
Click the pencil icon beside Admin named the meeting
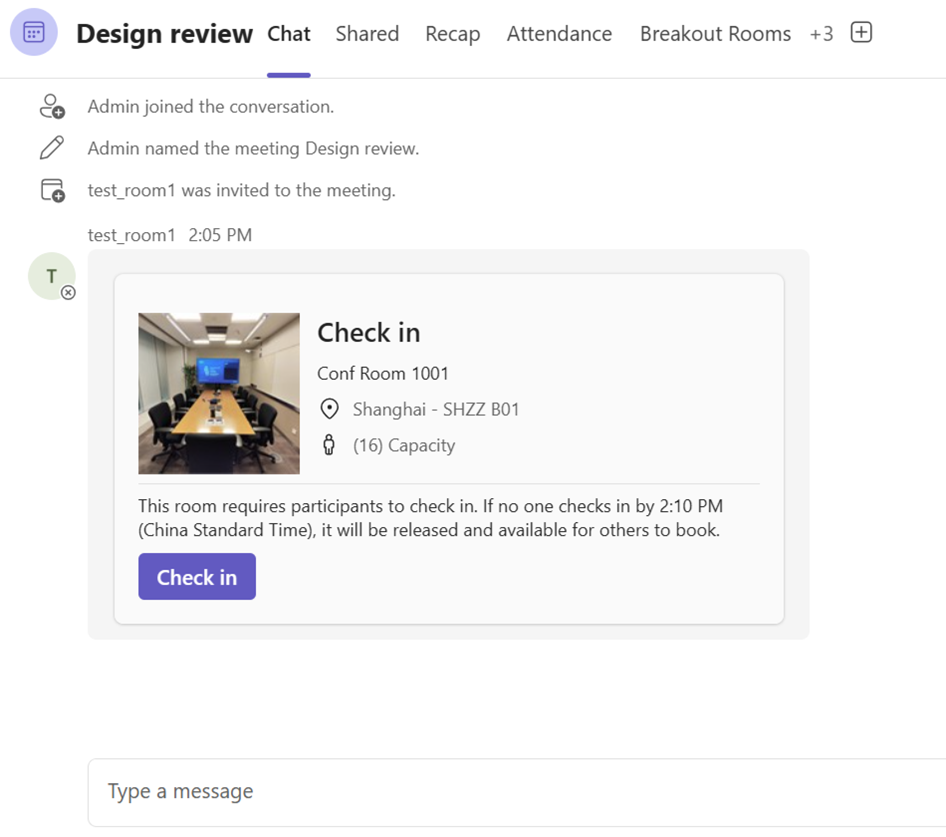[52, 148]
